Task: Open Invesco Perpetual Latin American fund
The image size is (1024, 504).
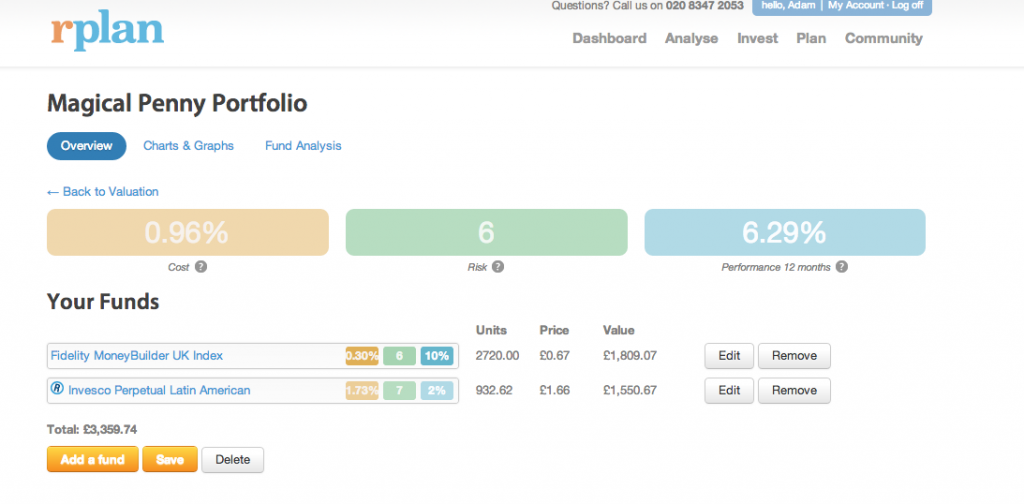Action: (x=159, y=390)
